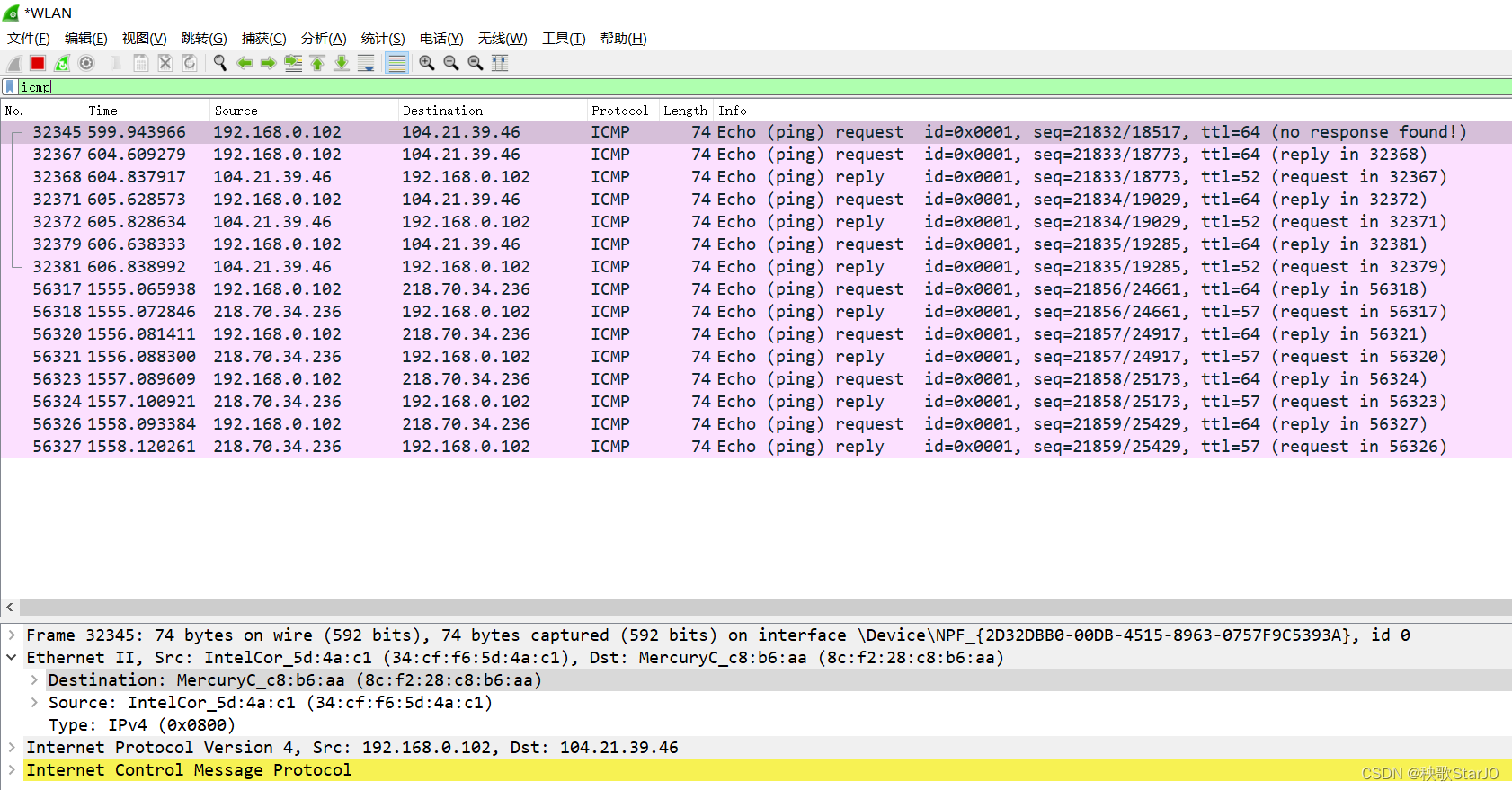Select packet 56317 to 218.70.34.236
Viewport: 1512px width, 790px height.
(x=756, y=289)
